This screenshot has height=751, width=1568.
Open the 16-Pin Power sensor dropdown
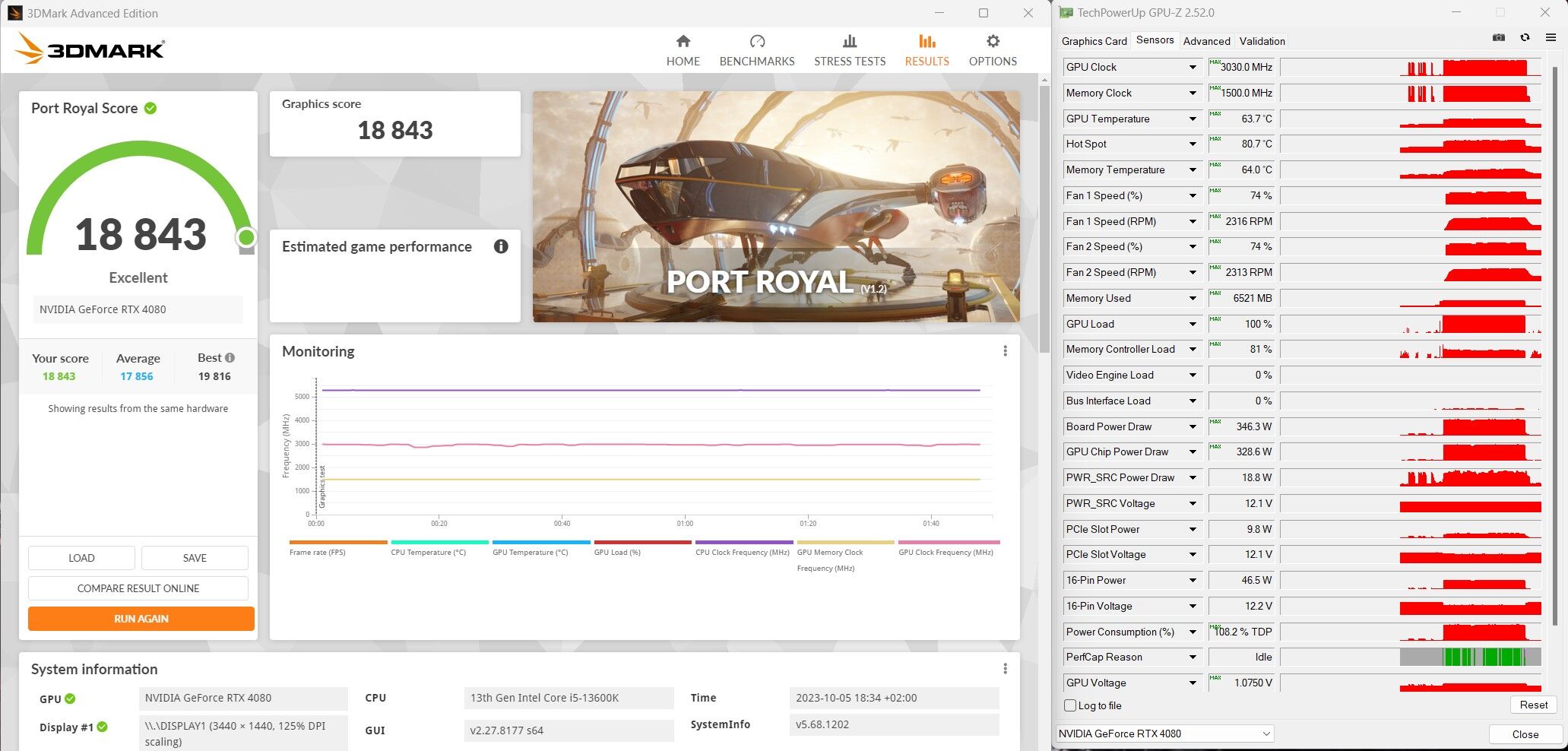click(x=1193, y=581)
